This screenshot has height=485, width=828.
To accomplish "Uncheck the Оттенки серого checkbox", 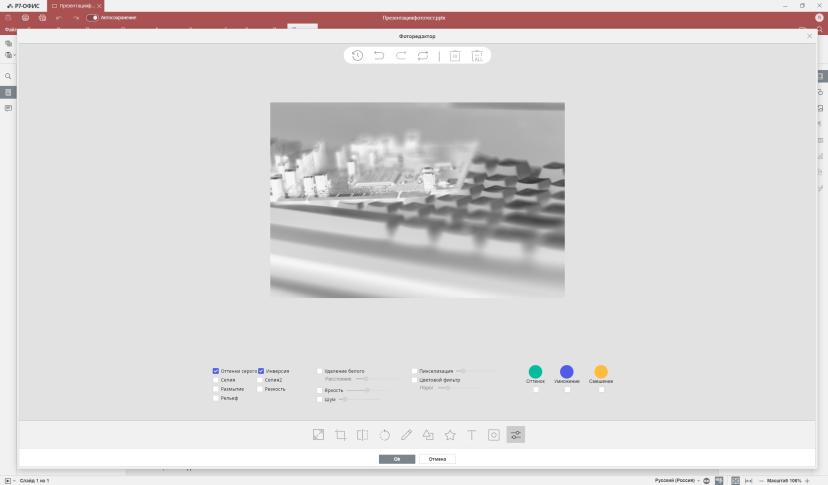I will tap(215, 371).
